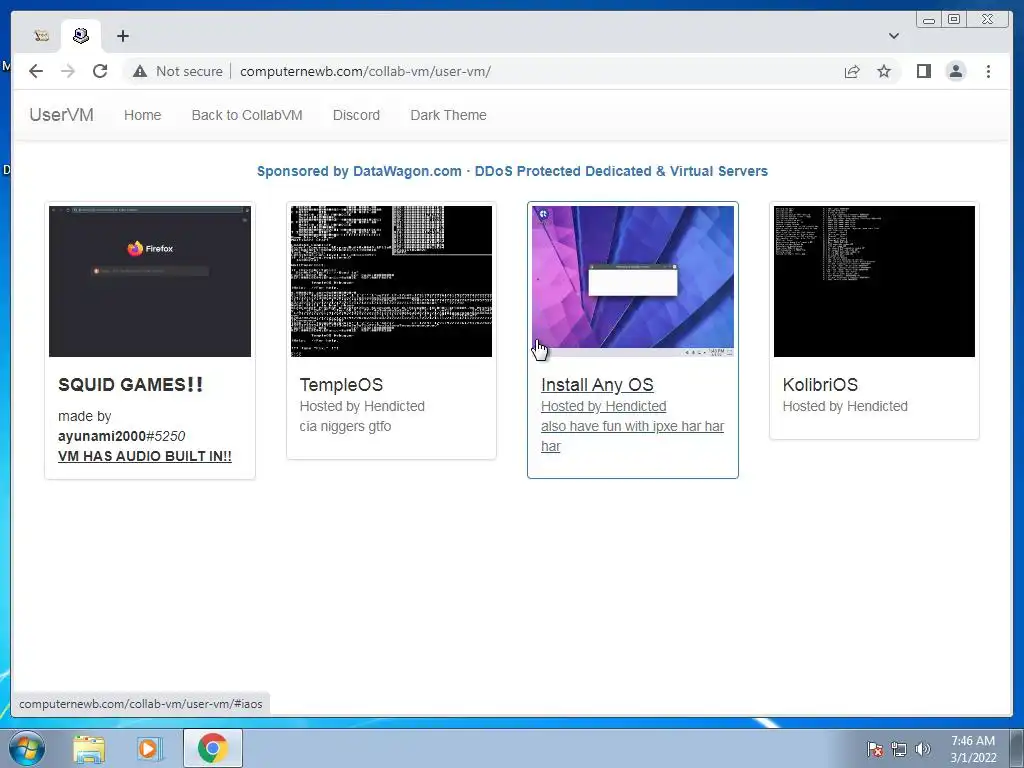This screenshot has width=1024, height=768.
Task: Click Hosted by Hendicted under KolibriOS
Action: point(845,406)
